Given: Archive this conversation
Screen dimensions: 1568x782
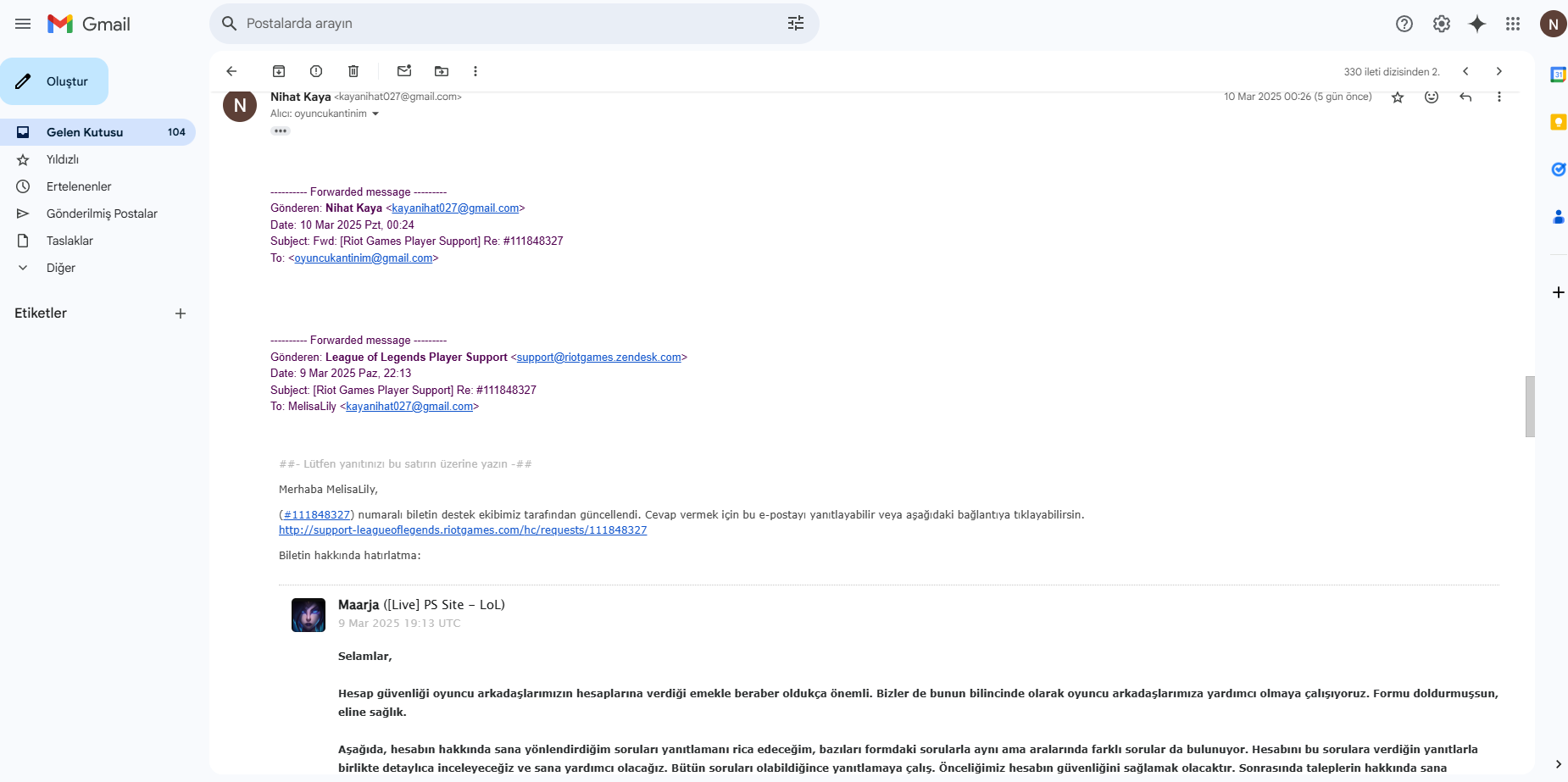Looking at the screenshot, I should point(279,71).
